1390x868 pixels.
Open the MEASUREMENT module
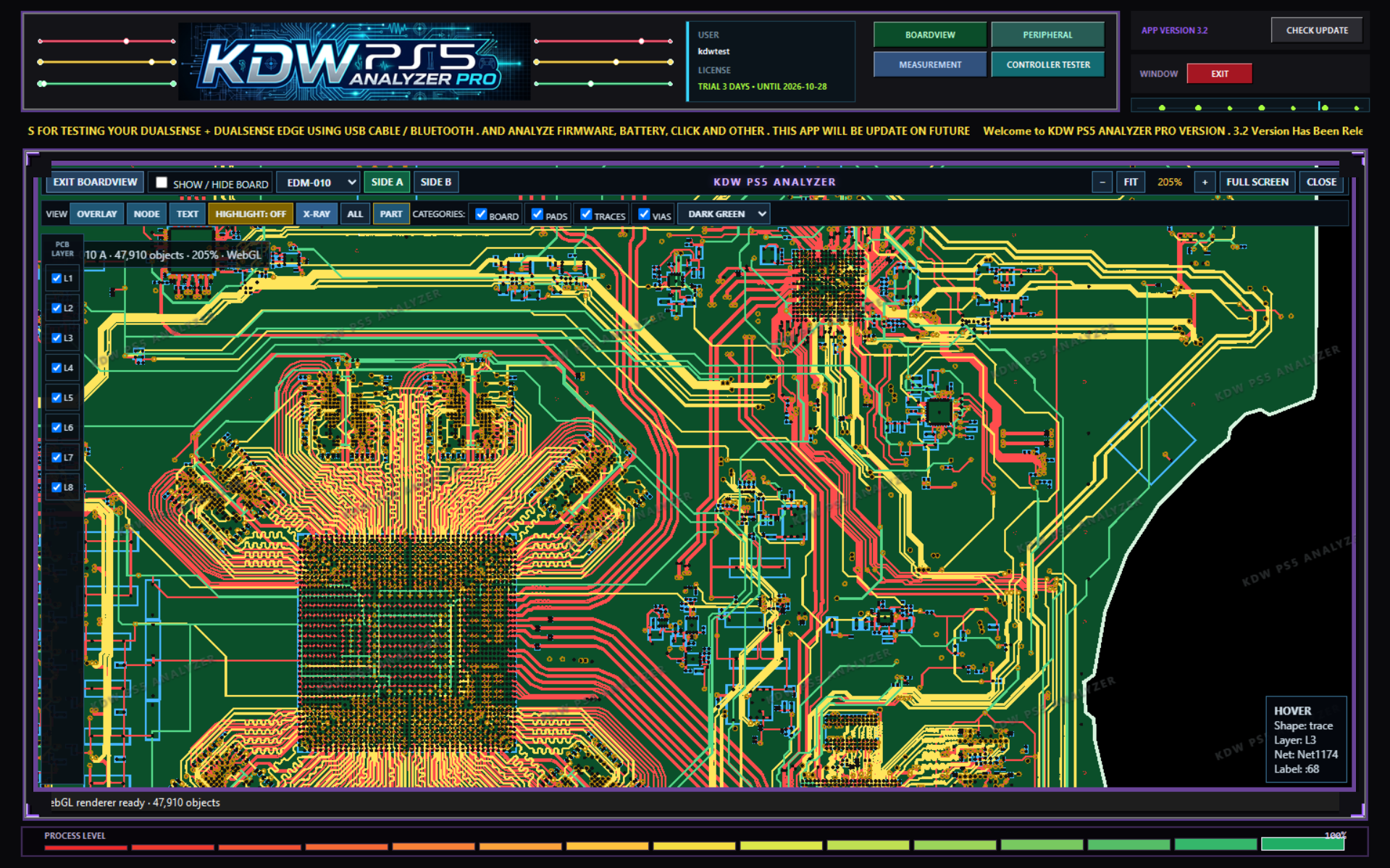tap(929, 64)
